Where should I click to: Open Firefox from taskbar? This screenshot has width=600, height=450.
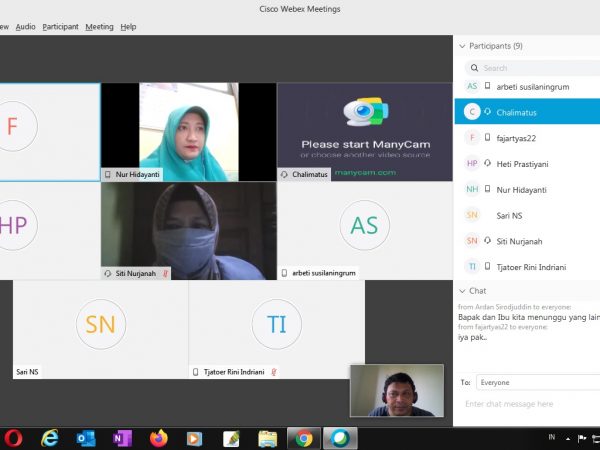159,439
